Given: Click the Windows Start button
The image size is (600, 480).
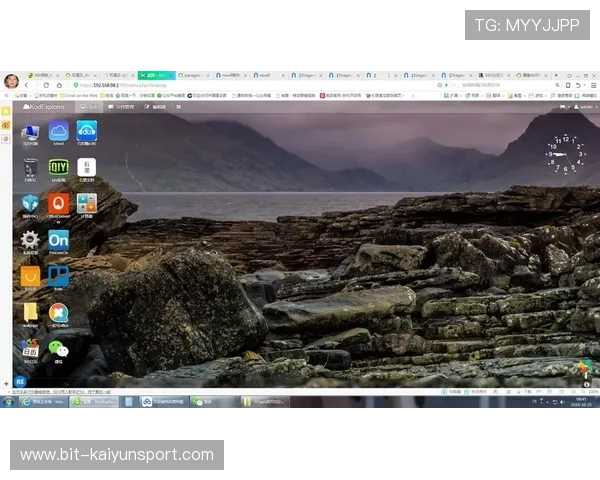Looking at the screenshot, I should [8, 402].
